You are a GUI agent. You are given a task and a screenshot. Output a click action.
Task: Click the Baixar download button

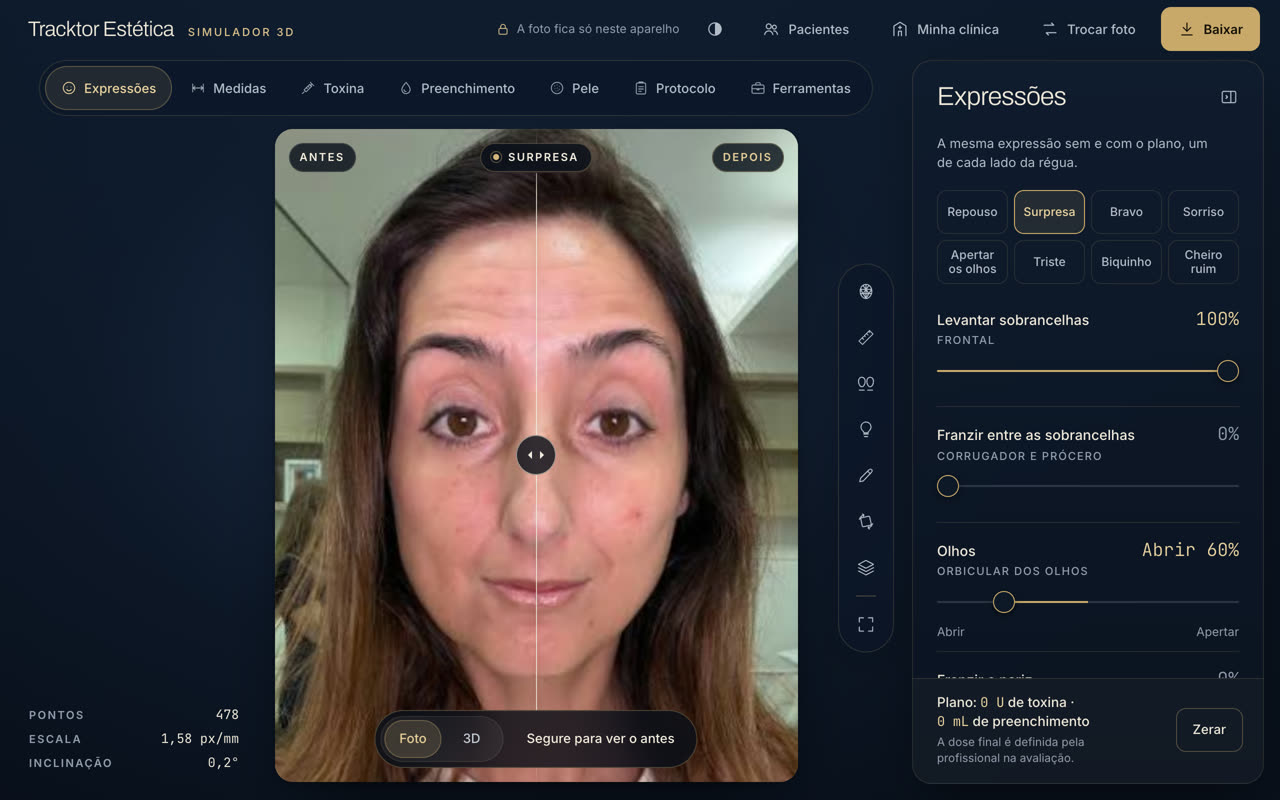coord(1210,29)
